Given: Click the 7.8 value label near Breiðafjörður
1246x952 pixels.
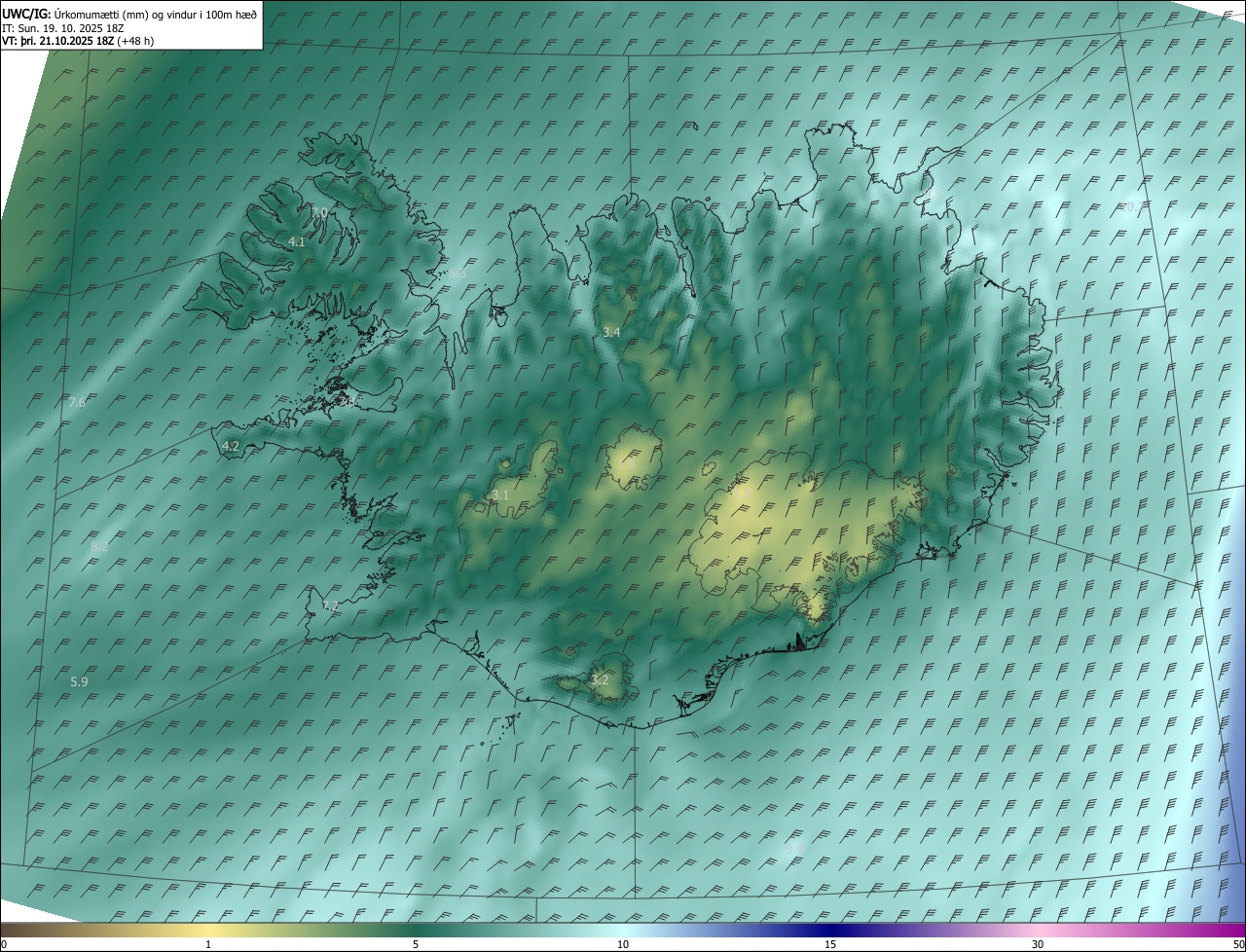Looking at the screenshot, I should tap(347, 400).
